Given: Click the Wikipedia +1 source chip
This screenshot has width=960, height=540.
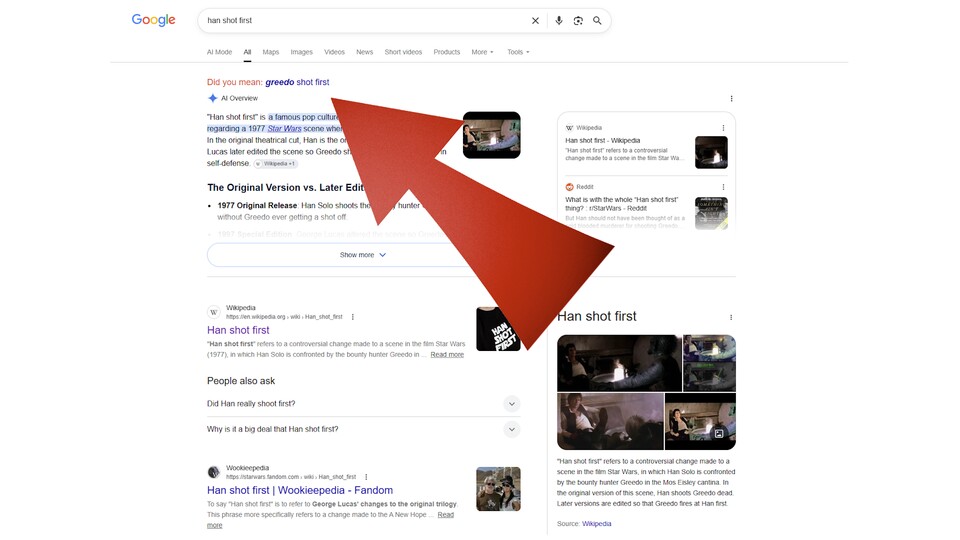Looking at the screenshot, I should click(276, 163).
